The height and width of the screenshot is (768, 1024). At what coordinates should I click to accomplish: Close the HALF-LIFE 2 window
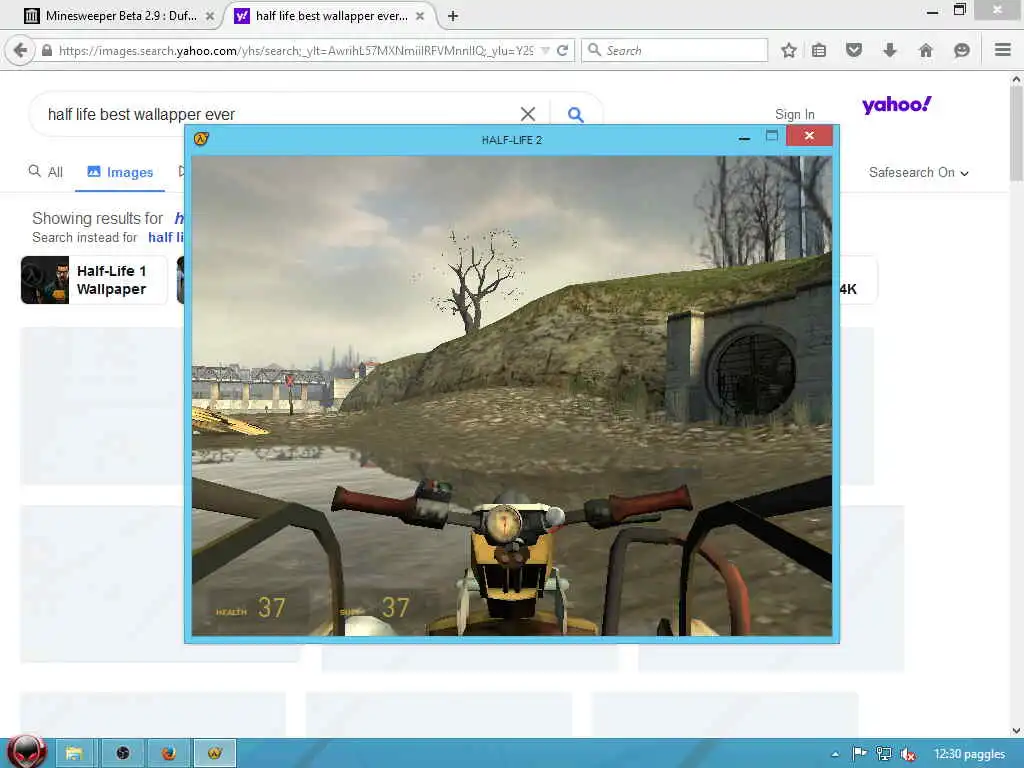pos(810,136)
